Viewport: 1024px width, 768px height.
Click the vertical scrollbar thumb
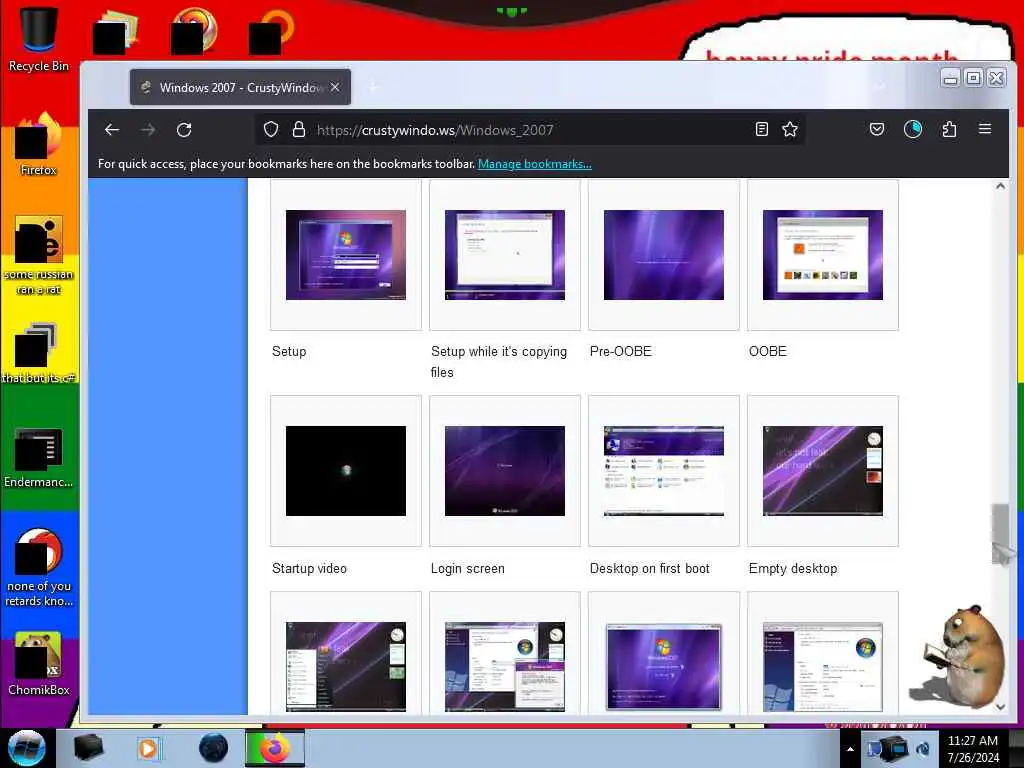pyautogui.click(x=1000, y=534)
